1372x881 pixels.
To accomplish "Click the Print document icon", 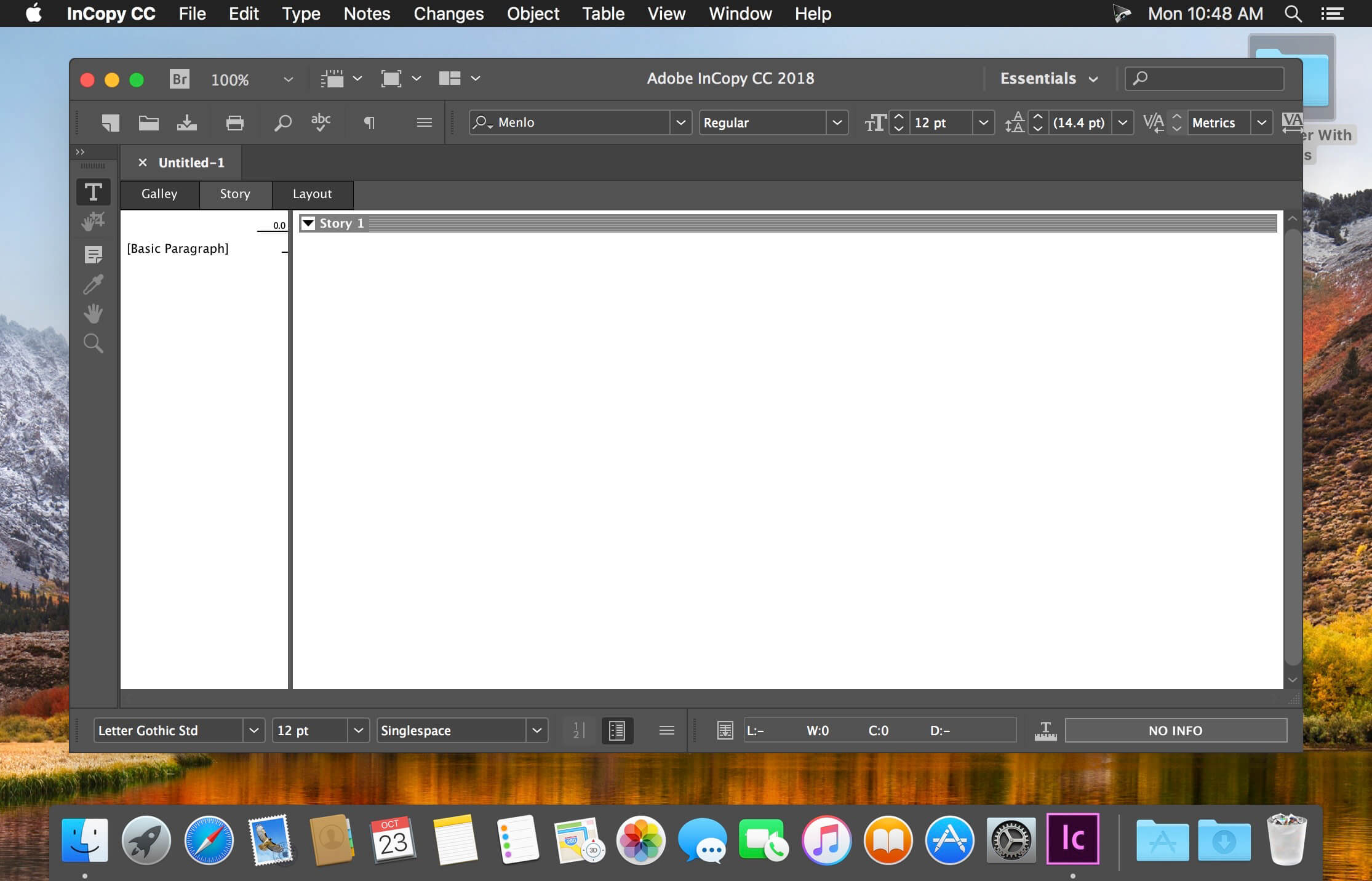I will pos(234,122).
